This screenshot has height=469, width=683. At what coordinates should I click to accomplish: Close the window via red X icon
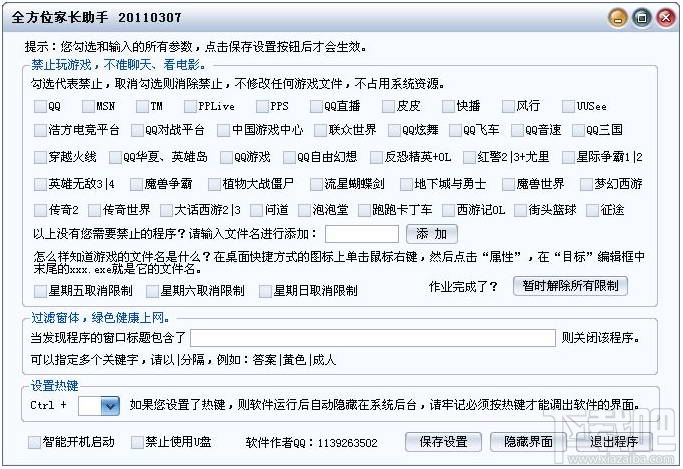(666, 18)
